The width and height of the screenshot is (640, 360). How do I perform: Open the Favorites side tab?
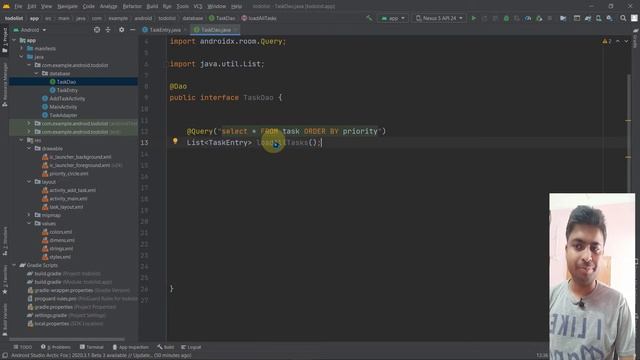click(4, 280)
